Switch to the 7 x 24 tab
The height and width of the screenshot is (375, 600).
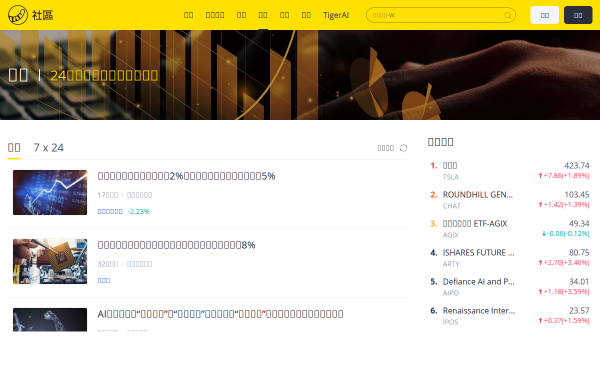pos(49,148)
